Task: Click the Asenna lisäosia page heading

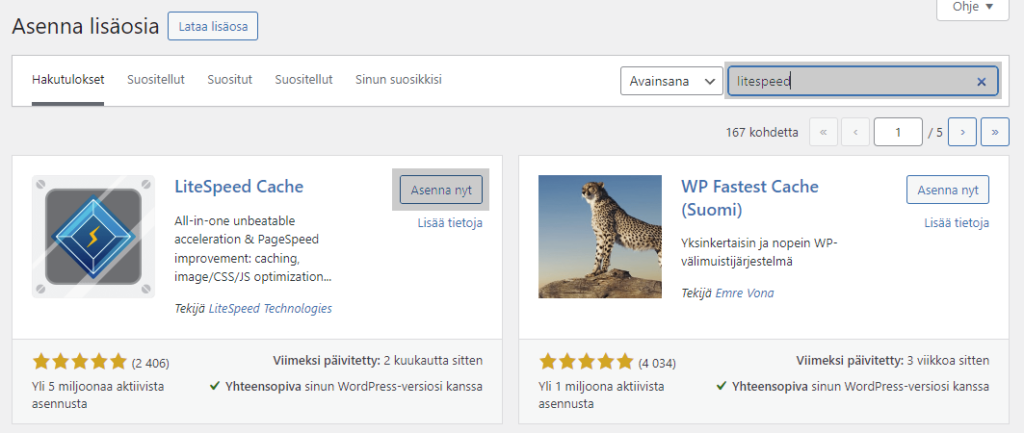Action: point(86,27)
